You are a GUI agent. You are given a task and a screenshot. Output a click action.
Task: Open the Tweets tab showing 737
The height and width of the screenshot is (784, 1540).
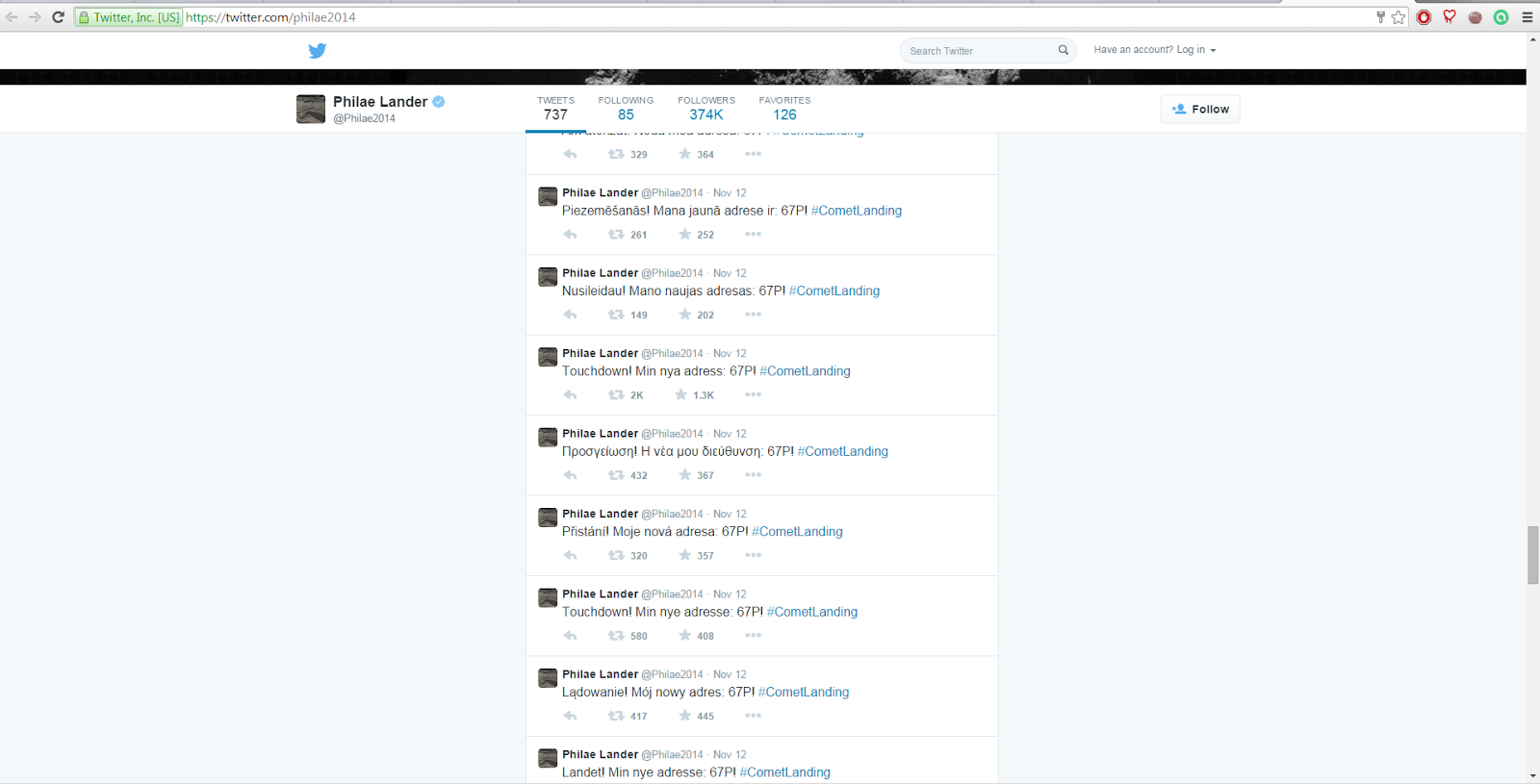pyautogui.click(x=555, y=110)
